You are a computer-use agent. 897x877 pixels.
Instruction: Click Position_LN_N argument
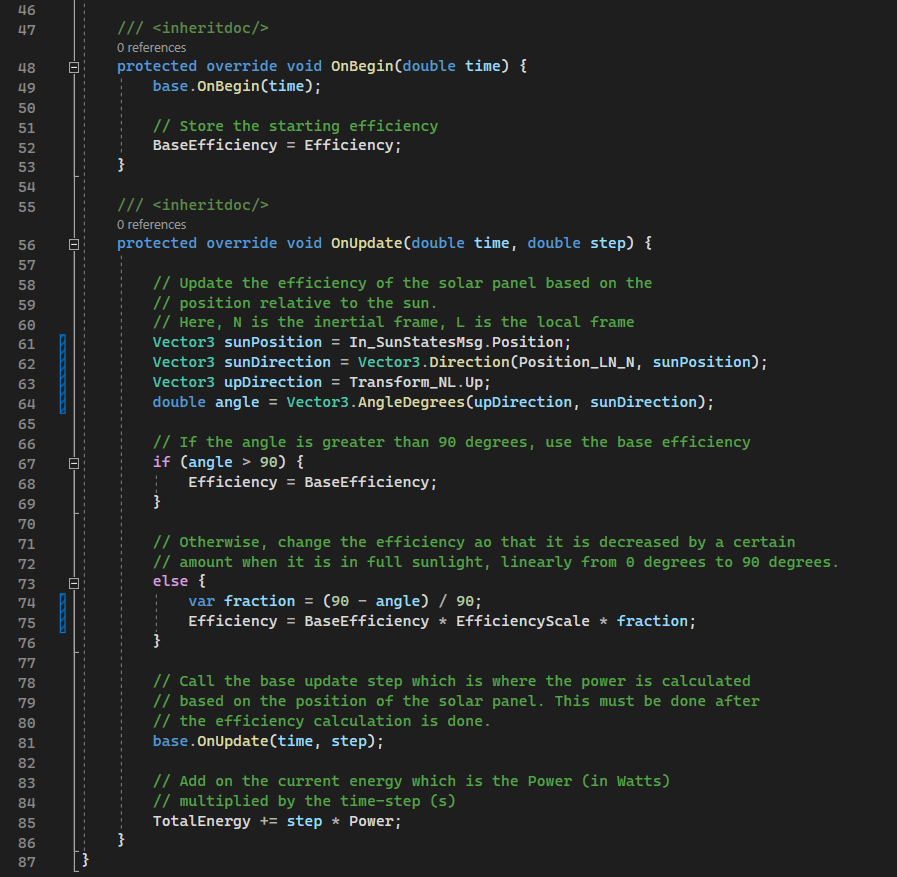pyautogui.click(x=577, y=362)
